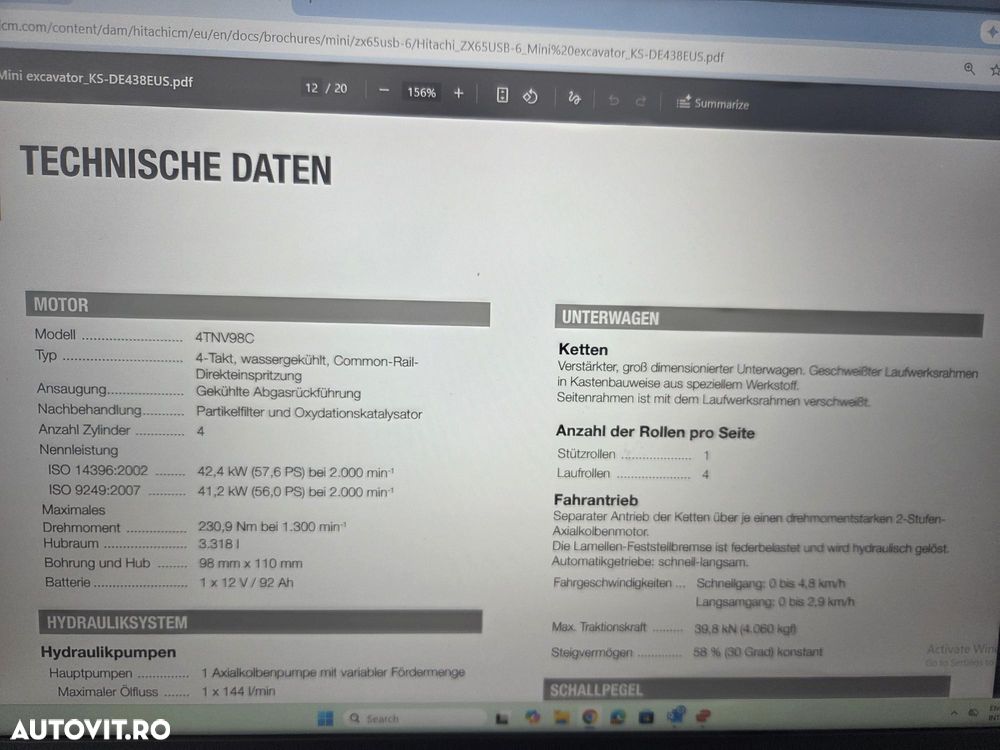The height and width of the screenshot is (750, 1000).
Task: Click the 156% zoom level field
Action: tap(421, 92)
